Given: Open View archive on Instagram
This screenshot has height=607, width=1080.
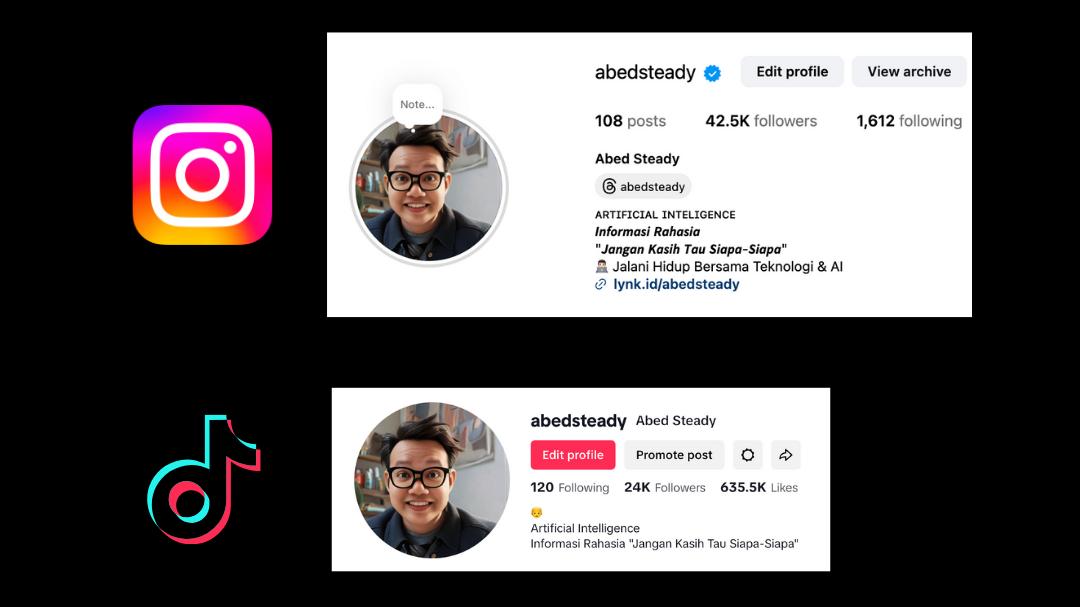Looking at the screenshot, I should (x=909, y=72).
